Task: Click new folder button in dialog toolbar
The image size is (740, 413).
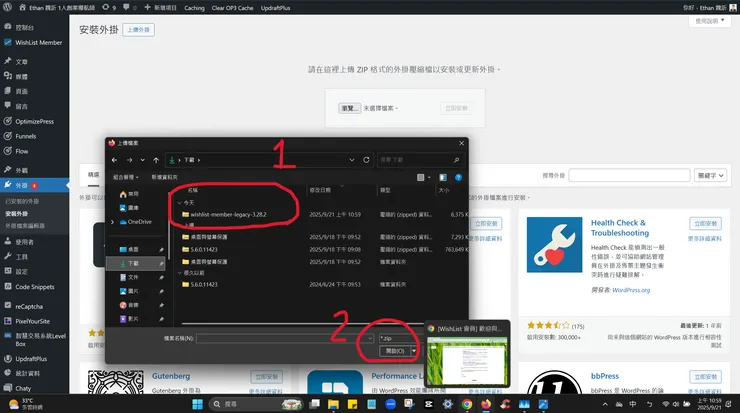Action: (164, 177)
